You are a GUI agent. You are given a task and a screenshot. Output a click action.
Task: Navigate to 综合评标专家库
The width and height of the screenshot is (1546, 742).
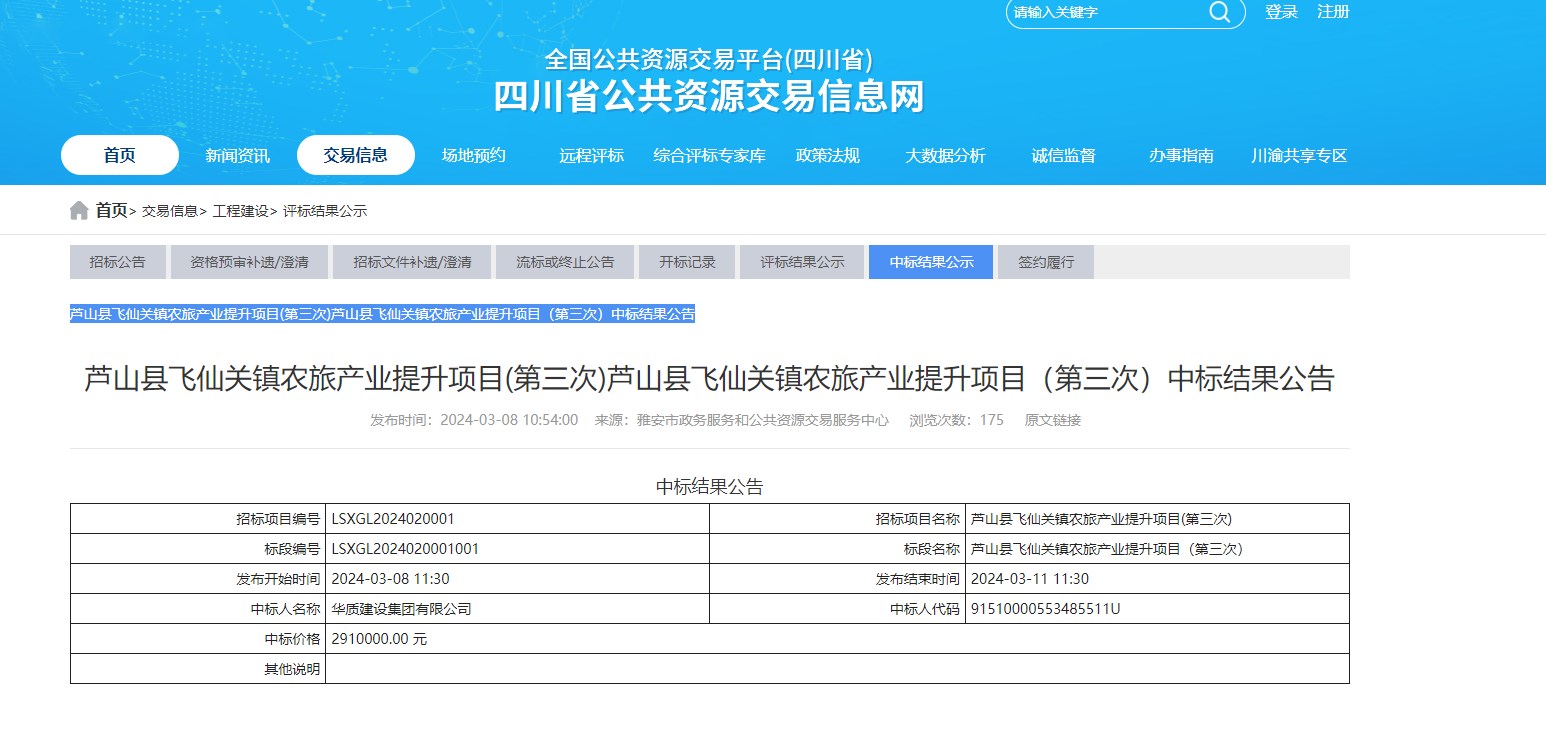pyautogui.click(x=709, y=155)
